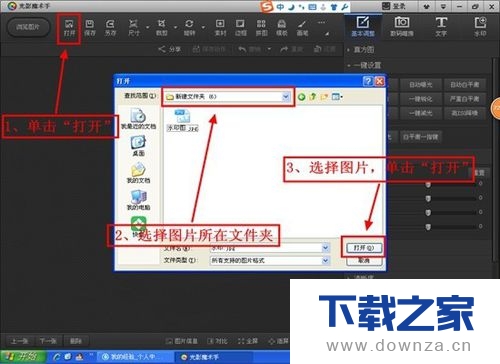Image resolution: width=500 pixels, height=364 pixels.
Task: Expand the 旋转 rotate dropdown arrow
Action: (x=203, y=27)
